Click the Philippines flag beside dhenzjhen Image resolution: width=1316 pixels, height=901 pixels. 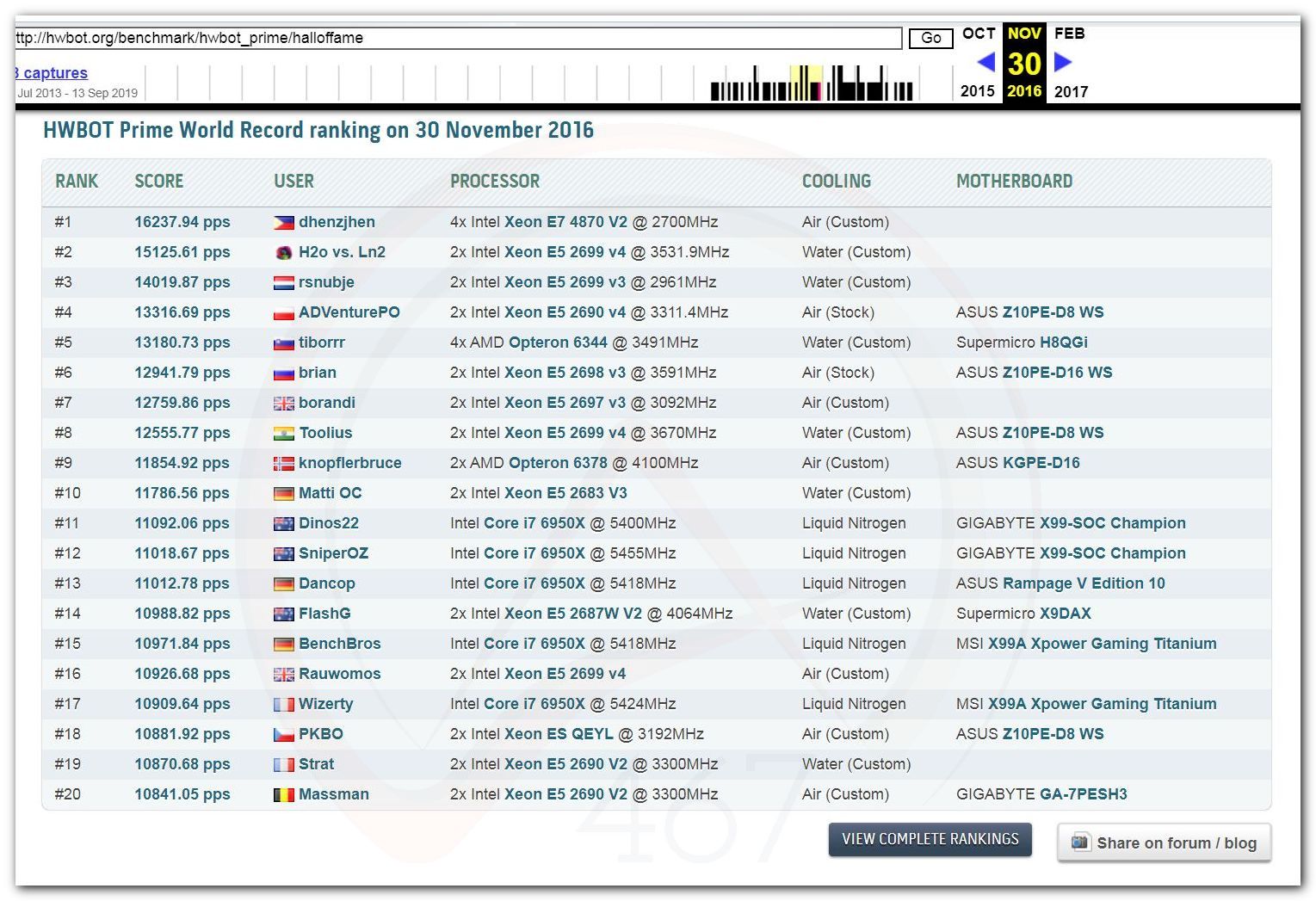pyautogui.click(x=283, y=222)
